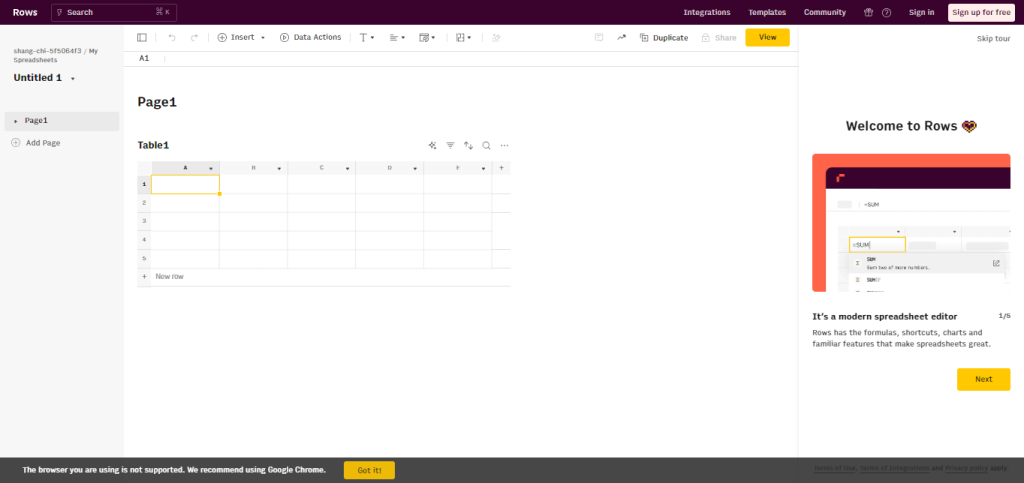The image size is (1024, 483).
Task: Open column B header dropdown arrow
Action: click(x=279, y=168)
